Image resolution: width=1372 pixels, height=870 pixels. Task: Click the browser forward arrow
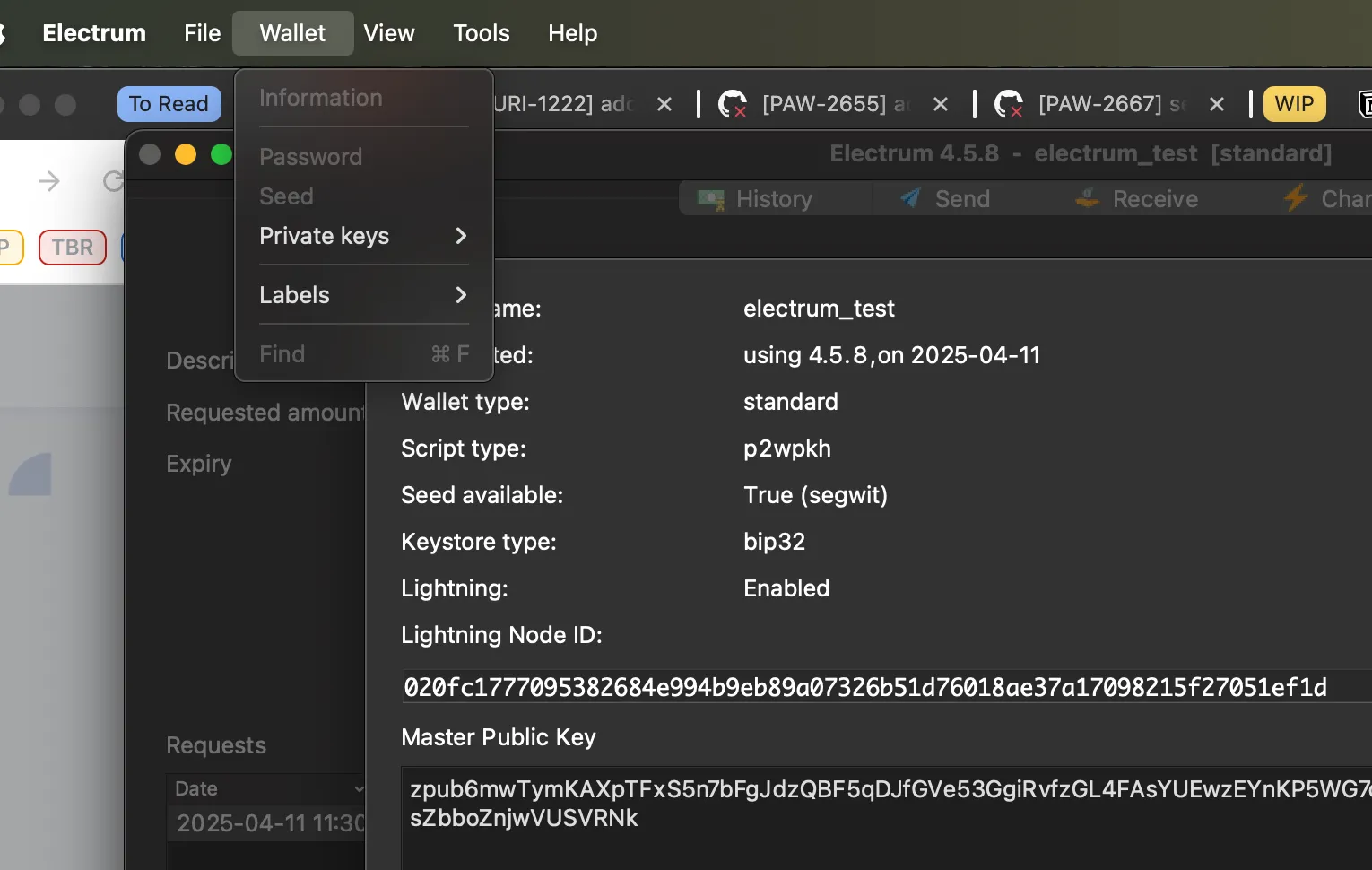[x=49, y=182]
